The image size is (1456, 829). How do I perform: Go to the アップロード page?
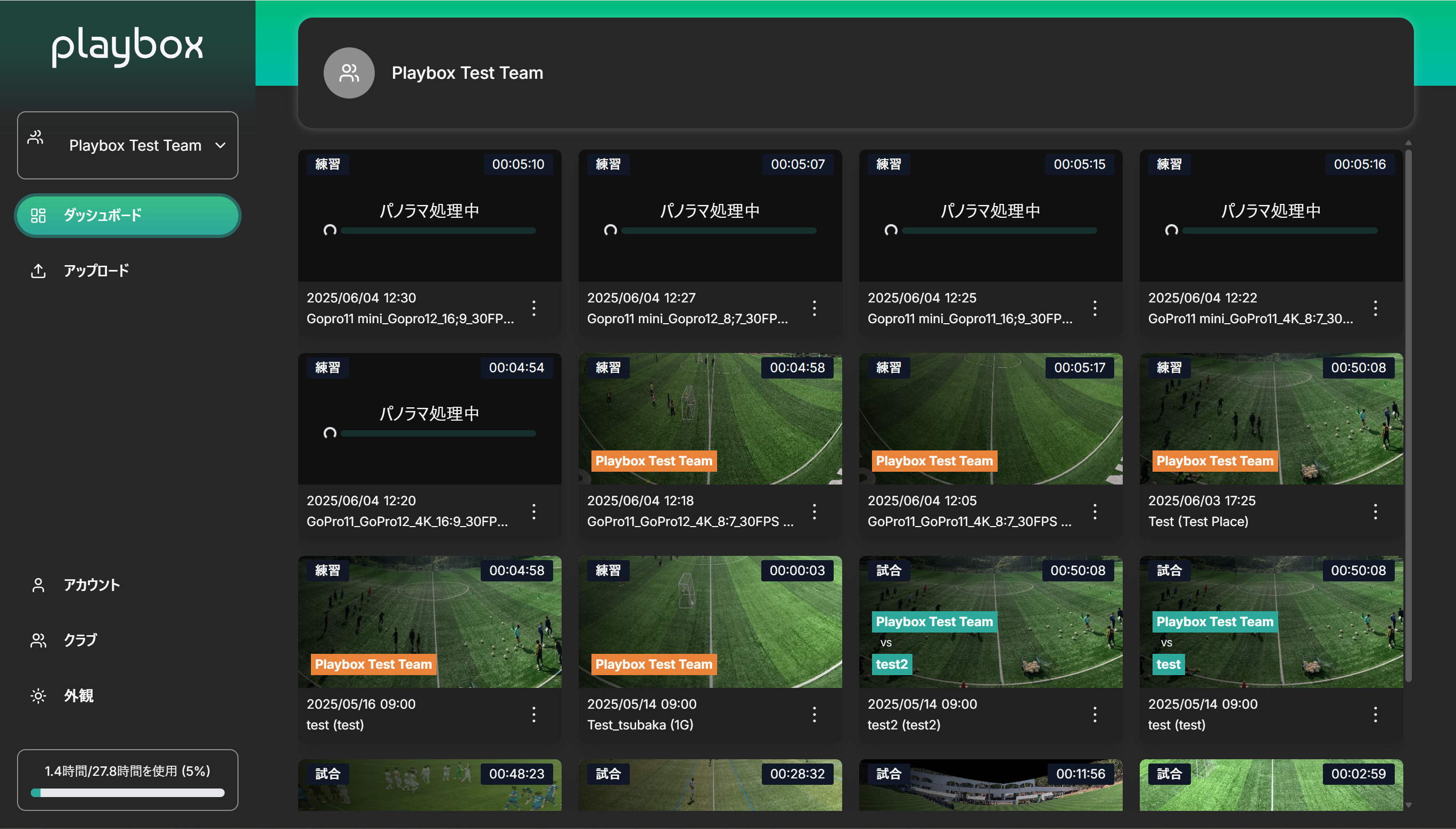pyautogui.click(x=96, y=270)
